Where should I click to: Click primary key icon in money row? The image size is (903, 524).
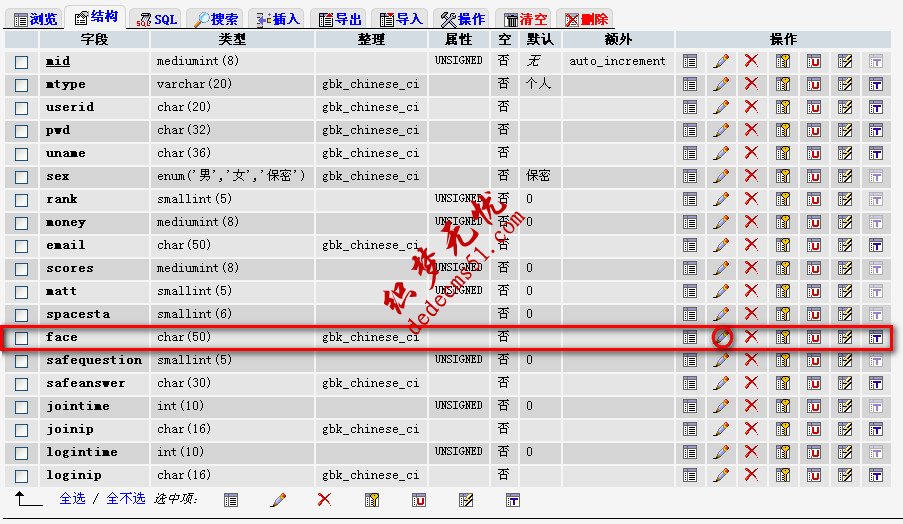tap(783, 222)
